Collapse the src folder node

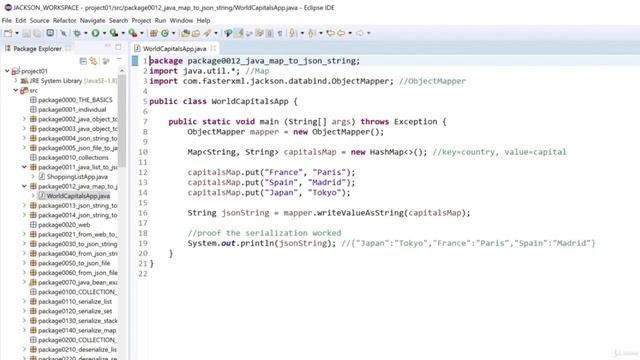pyautogui.click(x=16, y=90)
